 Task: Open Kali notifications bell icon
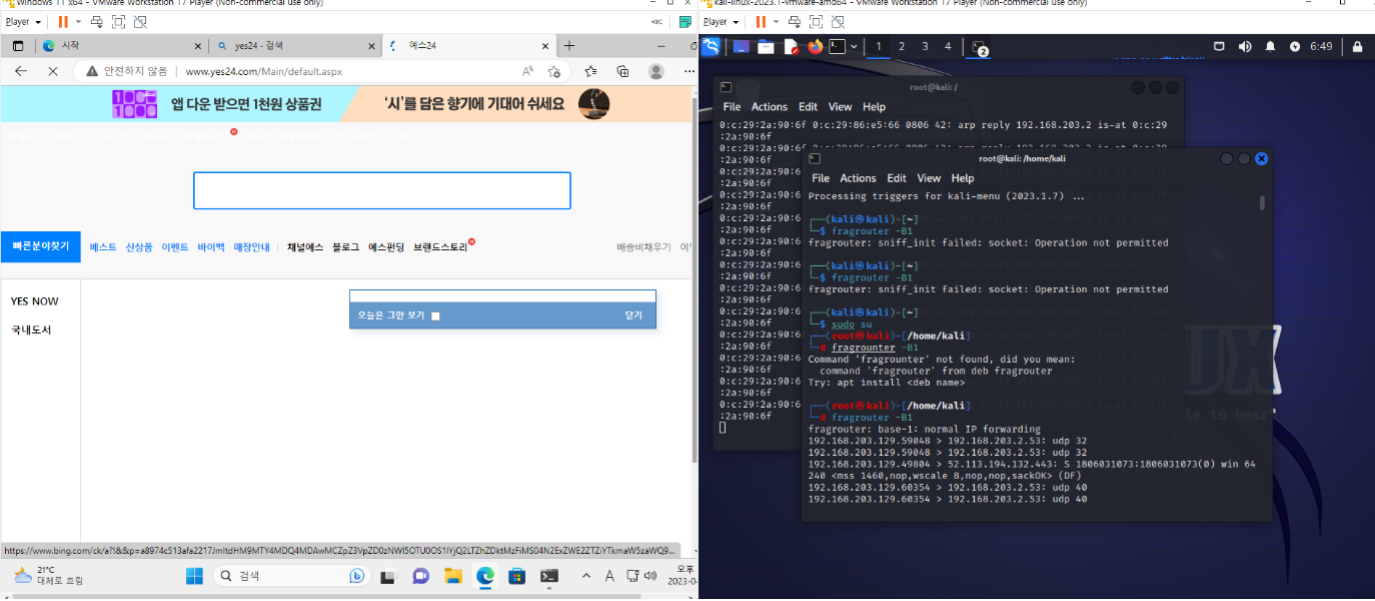pos(1270,46)
